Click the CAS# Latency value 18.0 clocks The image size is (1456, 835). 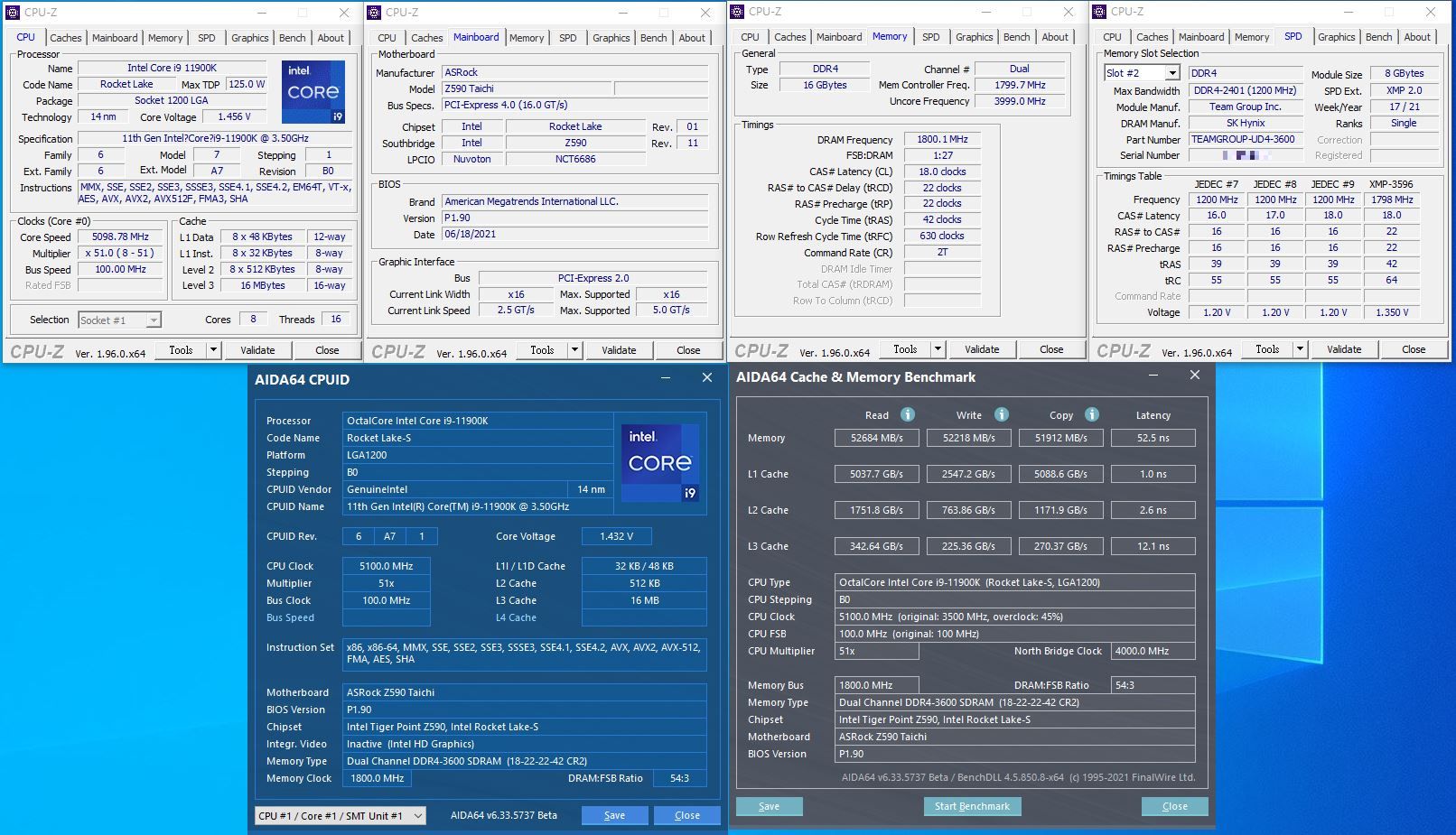click(x=942, y=172)
